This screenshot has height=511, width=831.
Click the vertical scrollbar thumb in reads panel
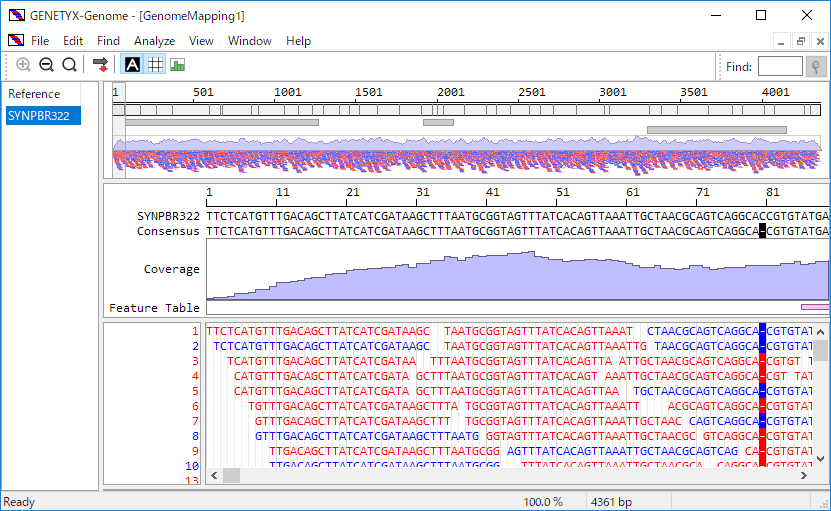tap(820, 350)
